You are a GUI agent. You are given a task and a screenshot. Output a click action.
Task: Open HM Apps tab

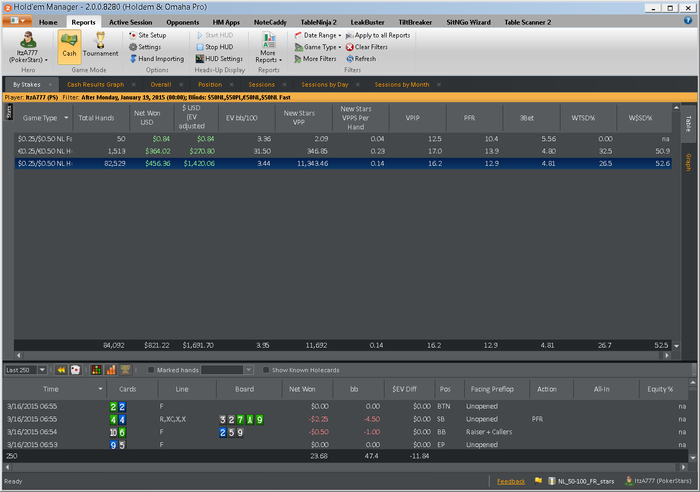tap(226, 22)
